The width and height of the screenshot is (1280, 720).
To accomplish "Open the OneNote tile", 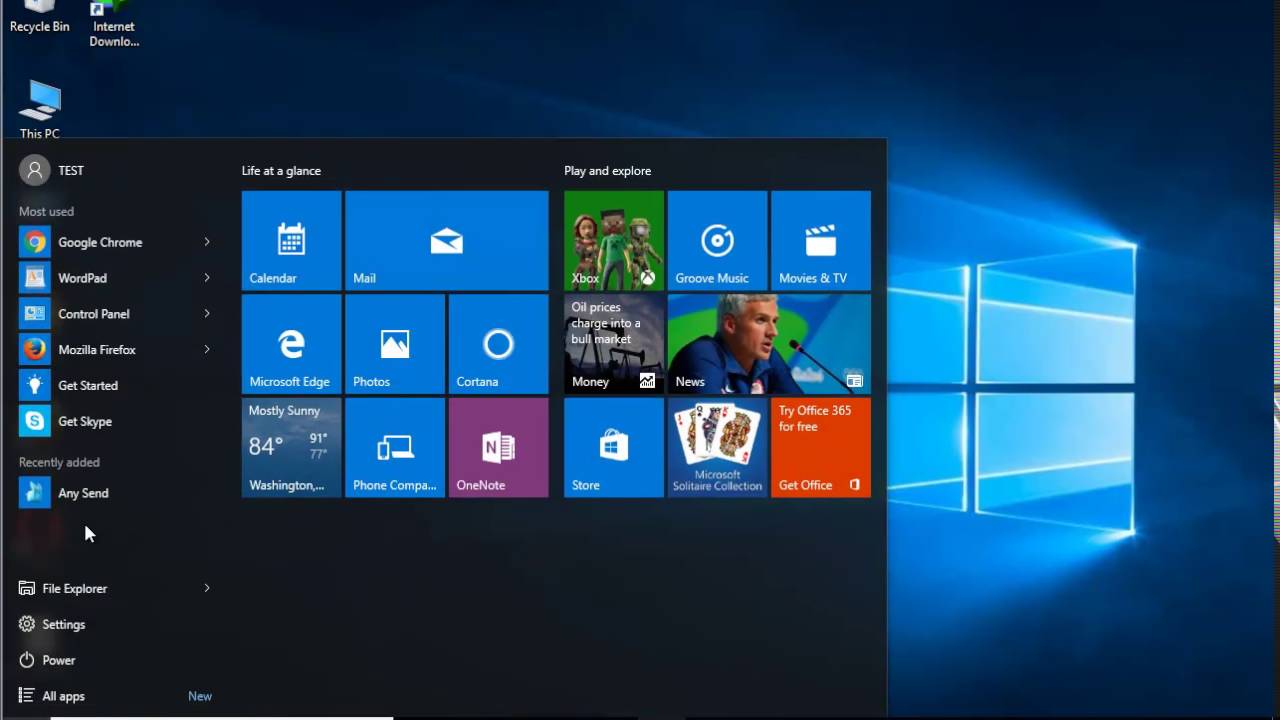I will (x=498, y=447).
